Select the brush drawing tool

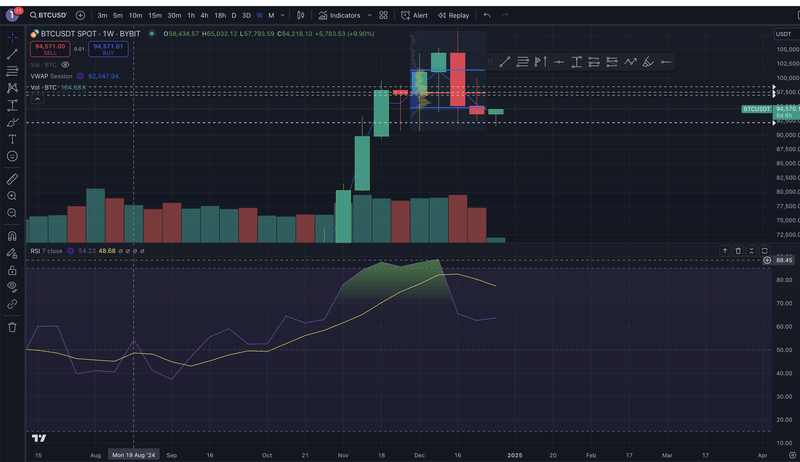point(12,122)
